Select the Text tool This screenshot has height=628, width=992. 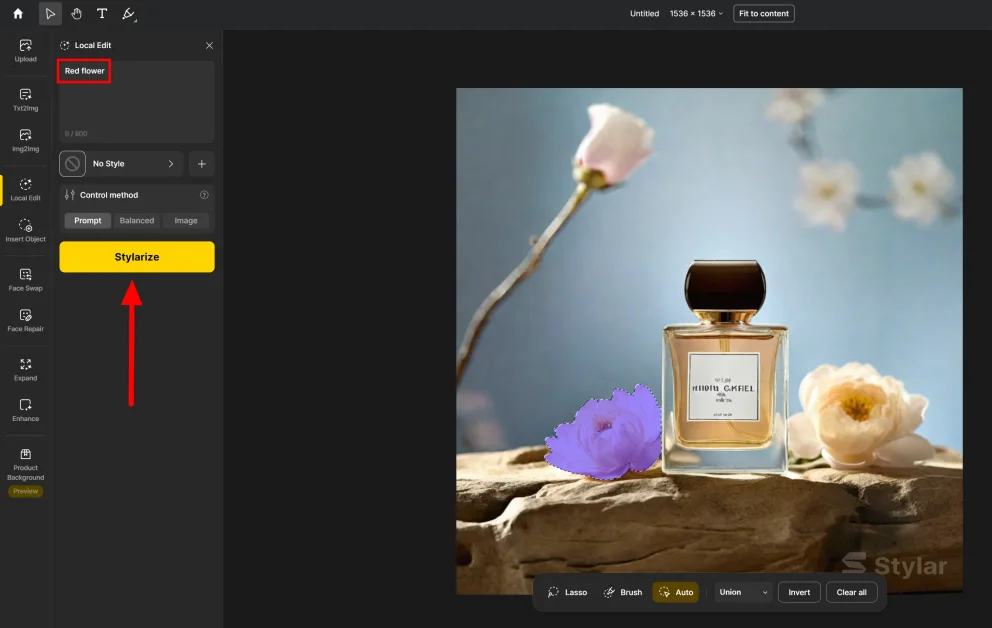coord(102,14)
